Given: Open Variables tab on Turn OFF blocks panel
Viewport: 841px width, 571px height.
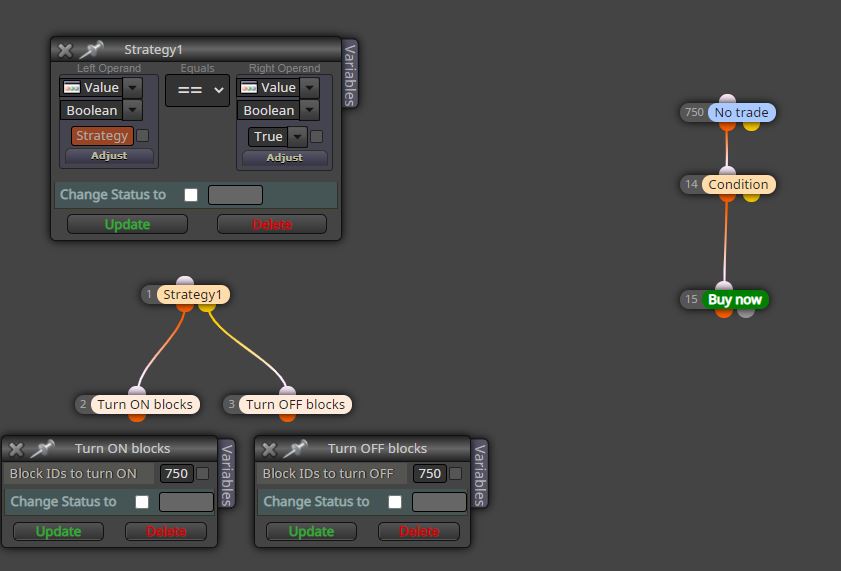Looking at the screenshot, I should 480,474.
